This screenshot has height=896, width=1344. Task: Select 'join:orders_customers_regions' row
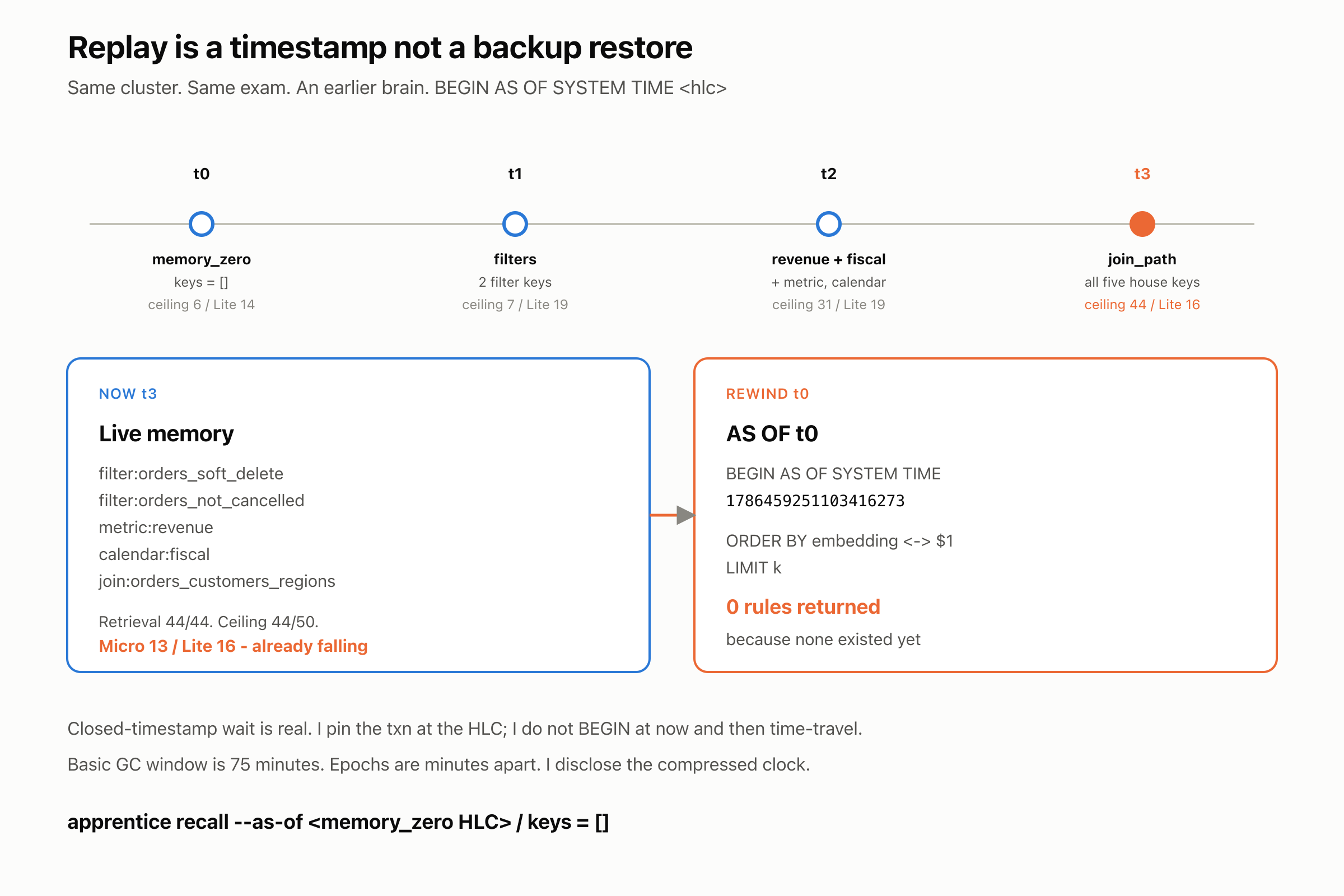[217, 581]
